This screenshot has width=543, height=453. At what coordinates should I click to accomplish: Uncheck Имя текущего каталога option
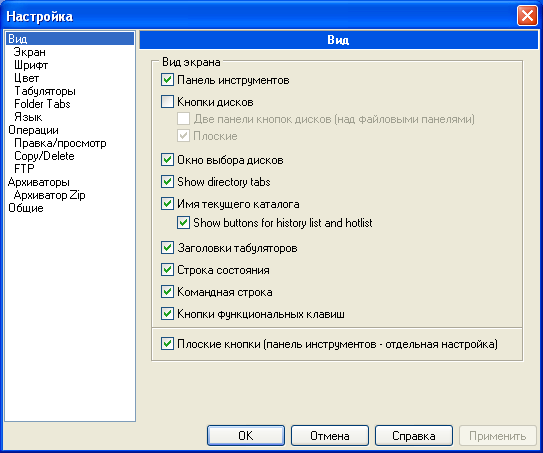pyautogui.click(x=167, y=204)
